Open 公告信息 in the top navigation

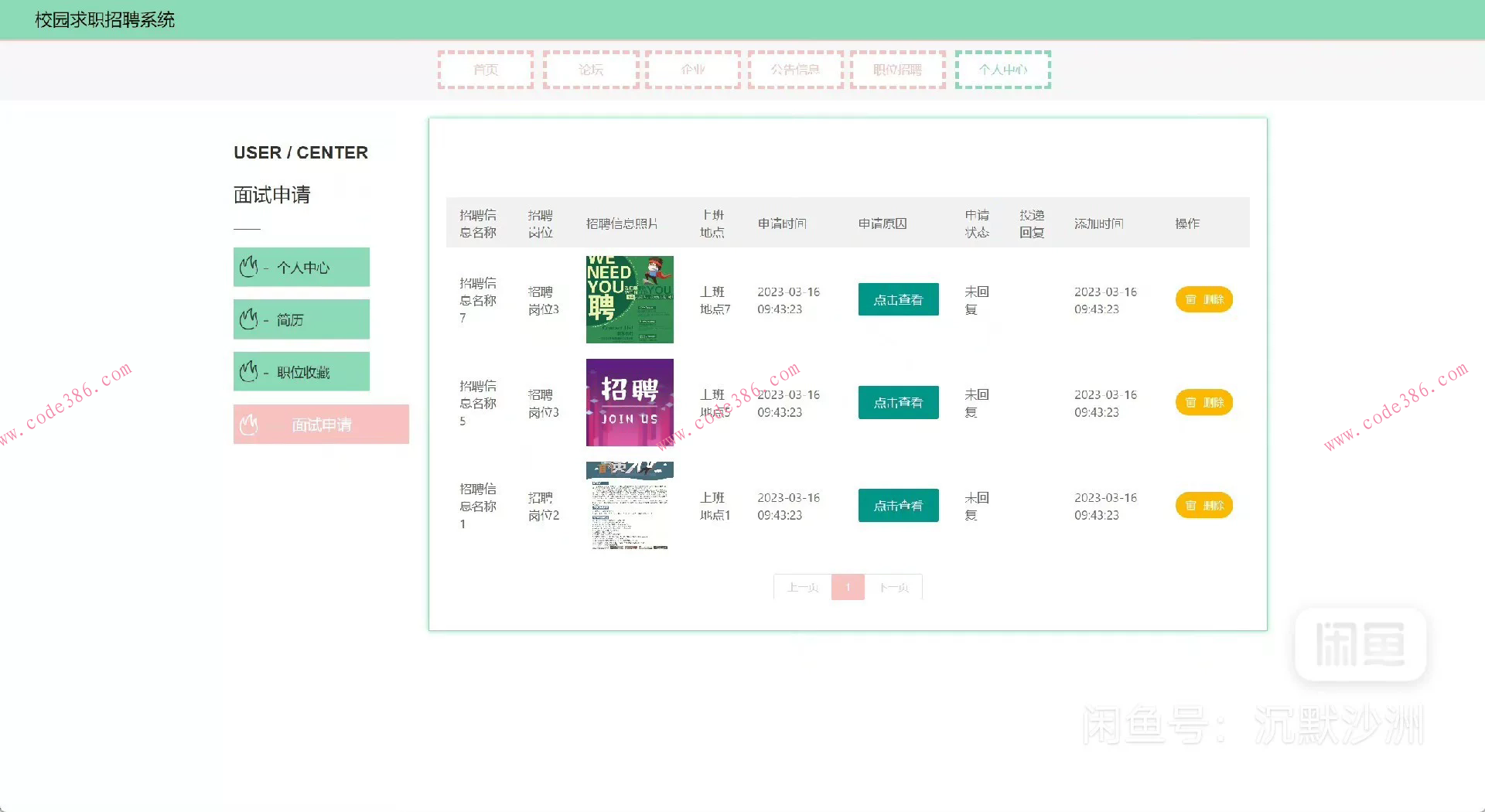point(795,70)
